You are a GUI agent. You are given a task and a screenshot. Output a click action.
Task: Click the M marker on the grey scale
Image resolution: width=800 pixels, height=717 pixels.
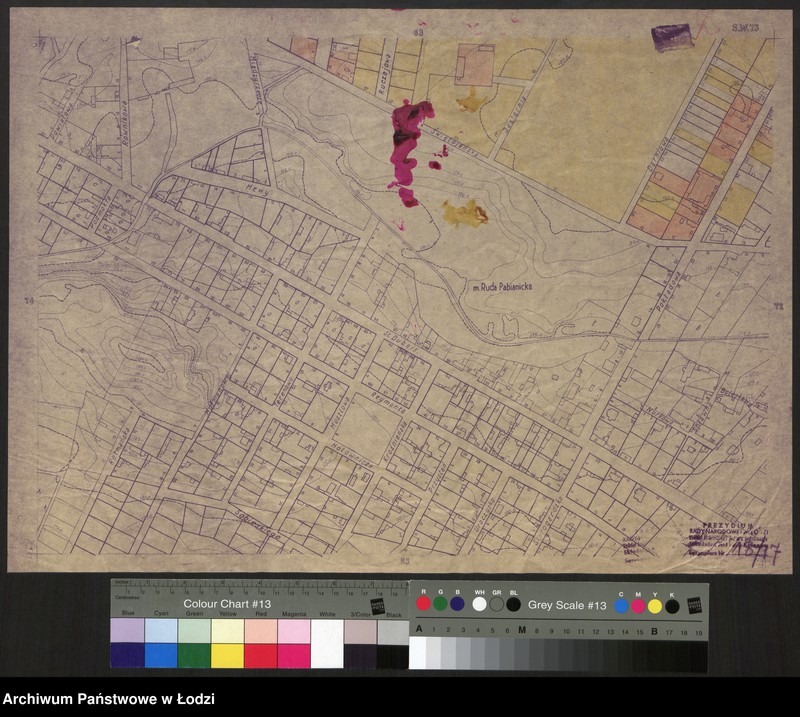coord(522,631)
